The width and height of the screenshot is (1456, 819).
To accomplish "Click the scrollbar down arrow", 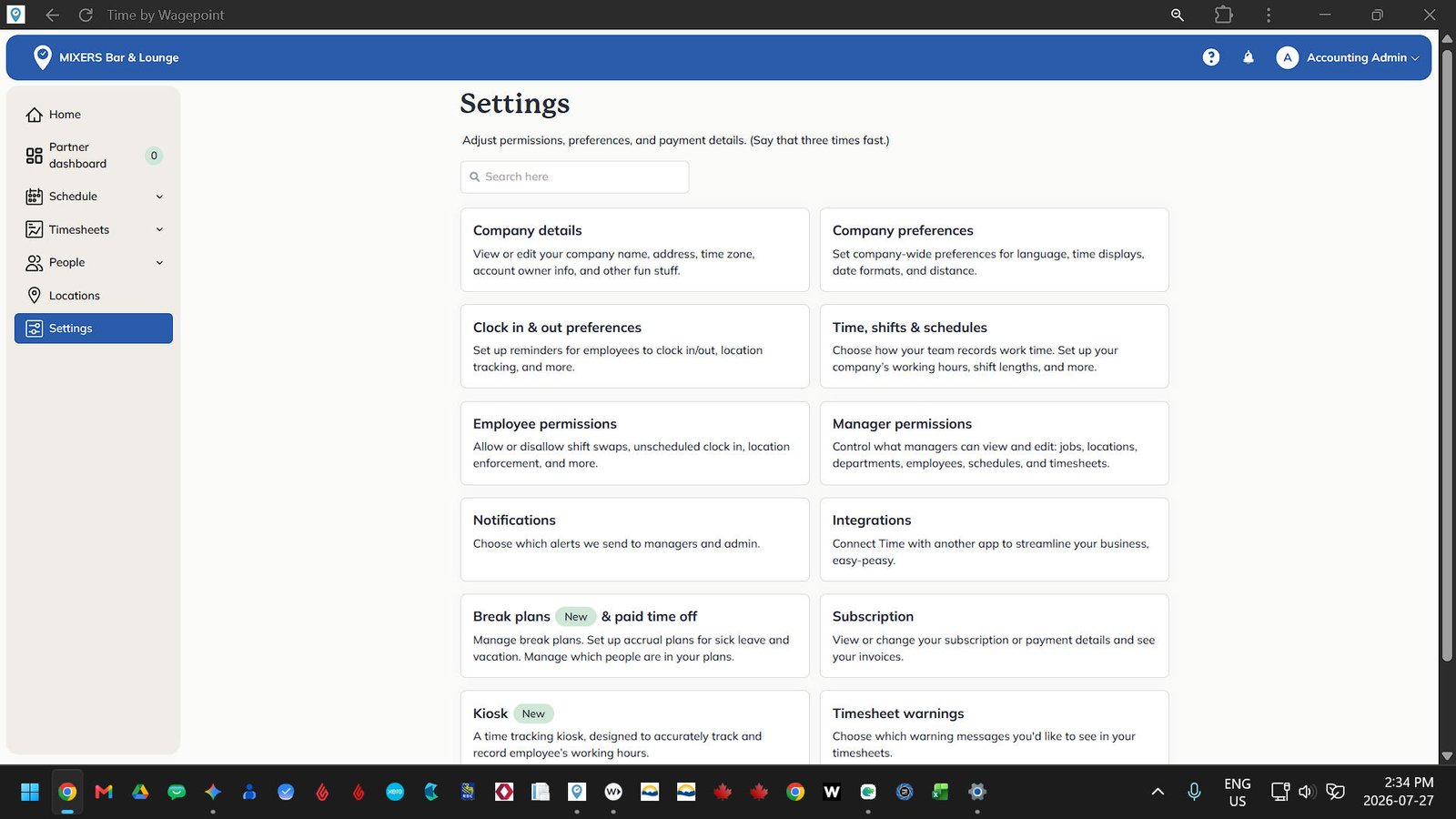I will (1447, 756).
